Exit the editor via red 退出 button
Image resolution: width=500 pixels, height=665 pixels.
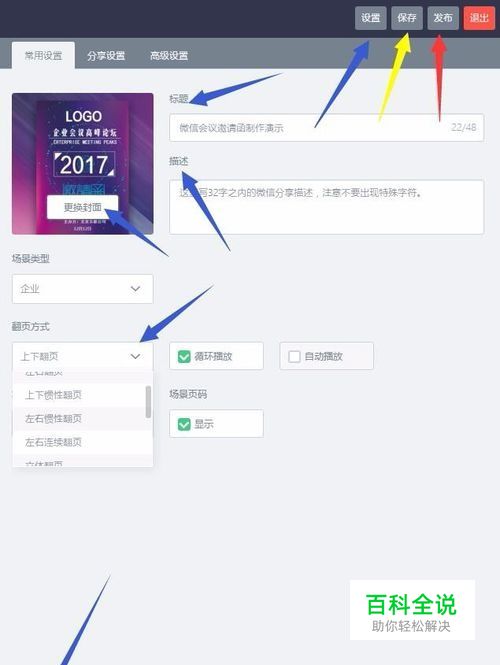479,18
